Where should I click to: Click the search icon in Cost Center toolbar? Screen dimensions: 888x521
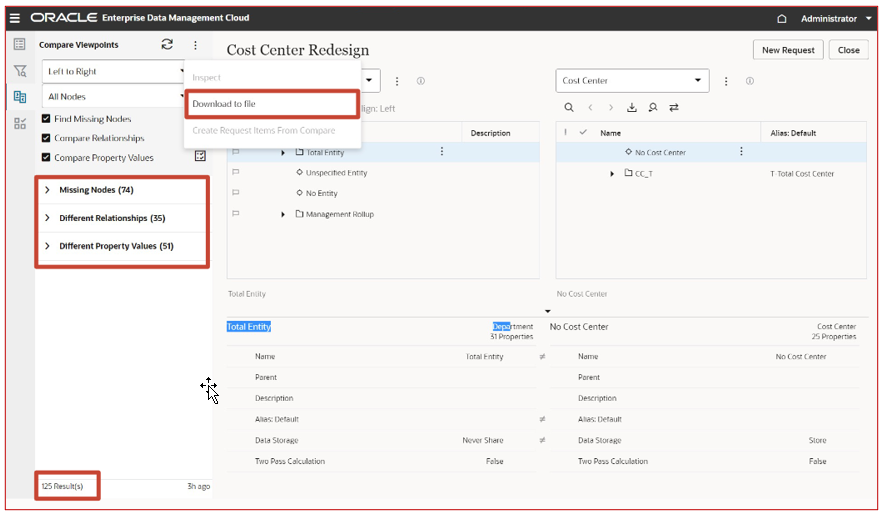tap(569, 107)
